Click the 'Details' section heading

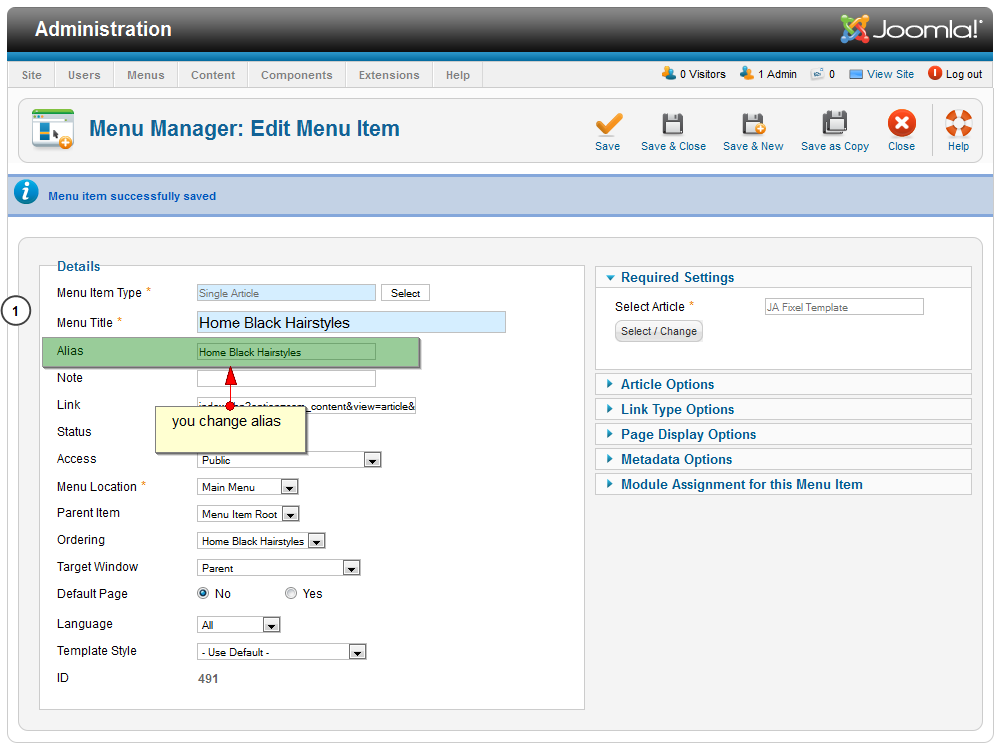click(79, 266)
